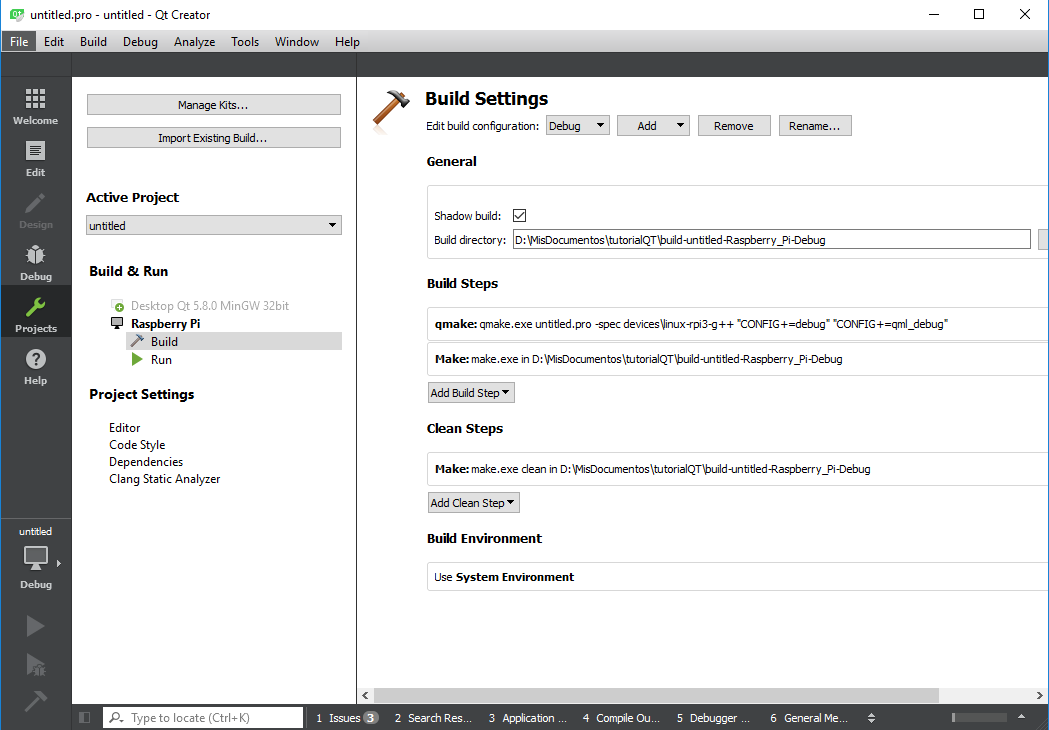The image size is (1049, 730).
Task: Open the Analyze menu
Action: pos(194,41)
